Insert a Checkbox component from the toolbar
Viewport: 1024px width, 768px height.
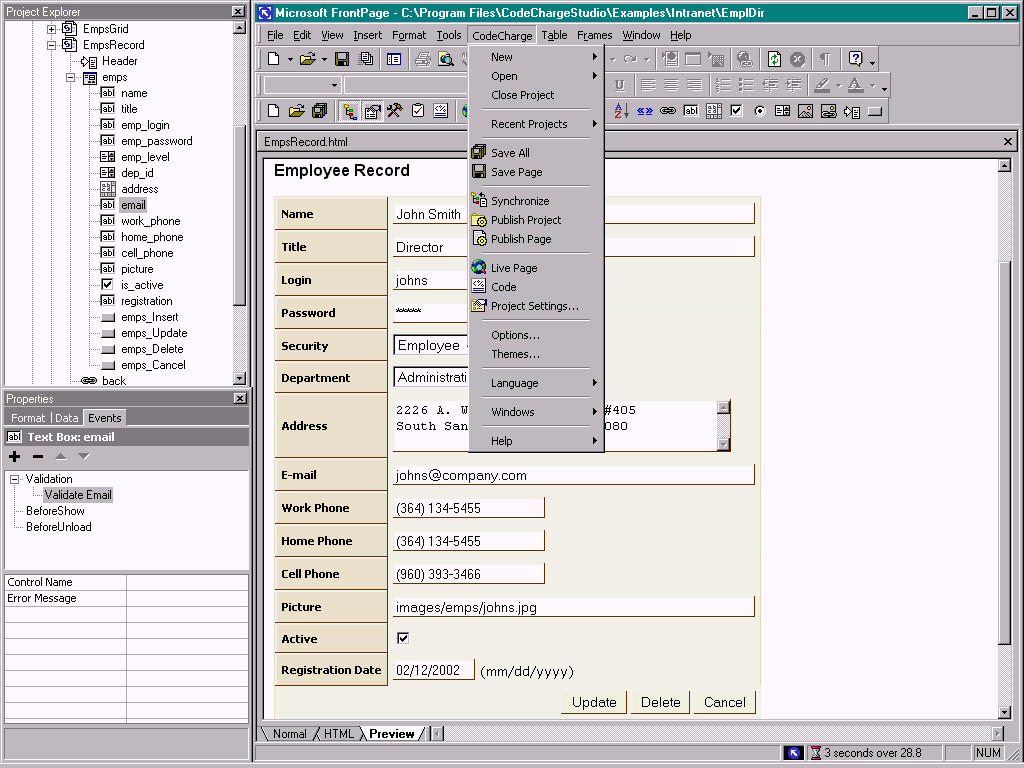pos(737,111)
